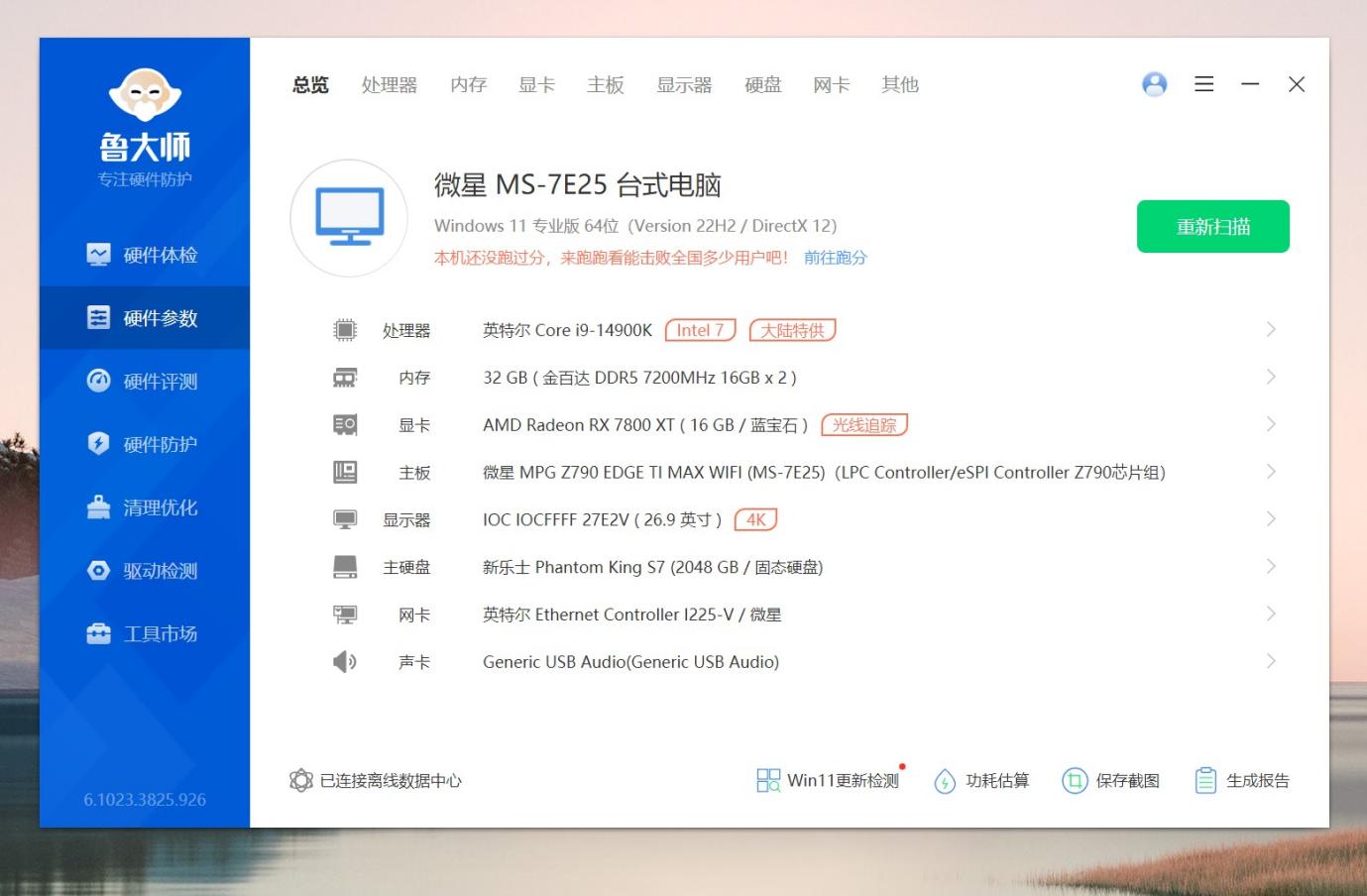Switch to 其他 tab

click(900, 85)
